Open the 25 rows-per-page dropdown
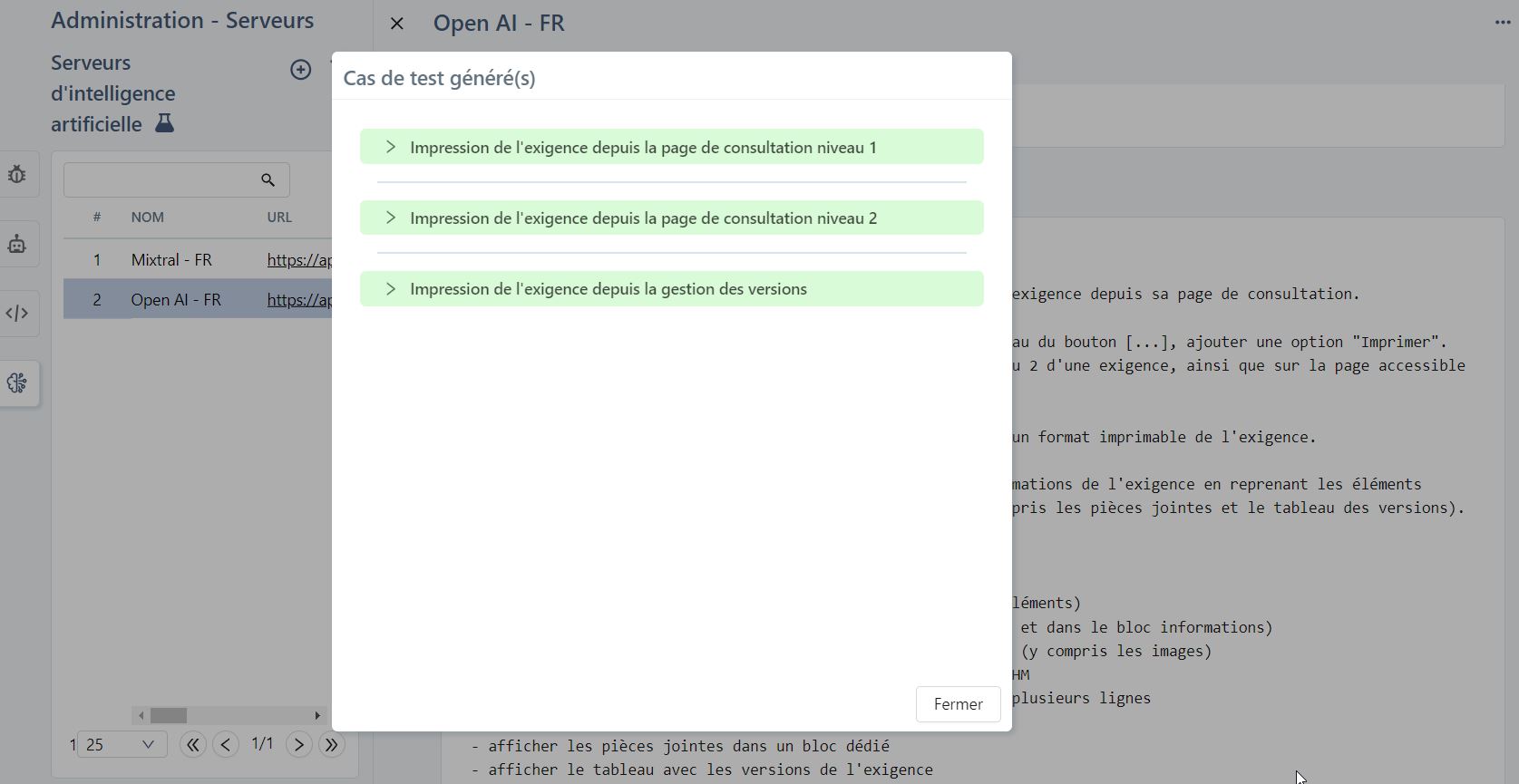The height and width of the screenshot is (784, 1519). click(122, 745)
